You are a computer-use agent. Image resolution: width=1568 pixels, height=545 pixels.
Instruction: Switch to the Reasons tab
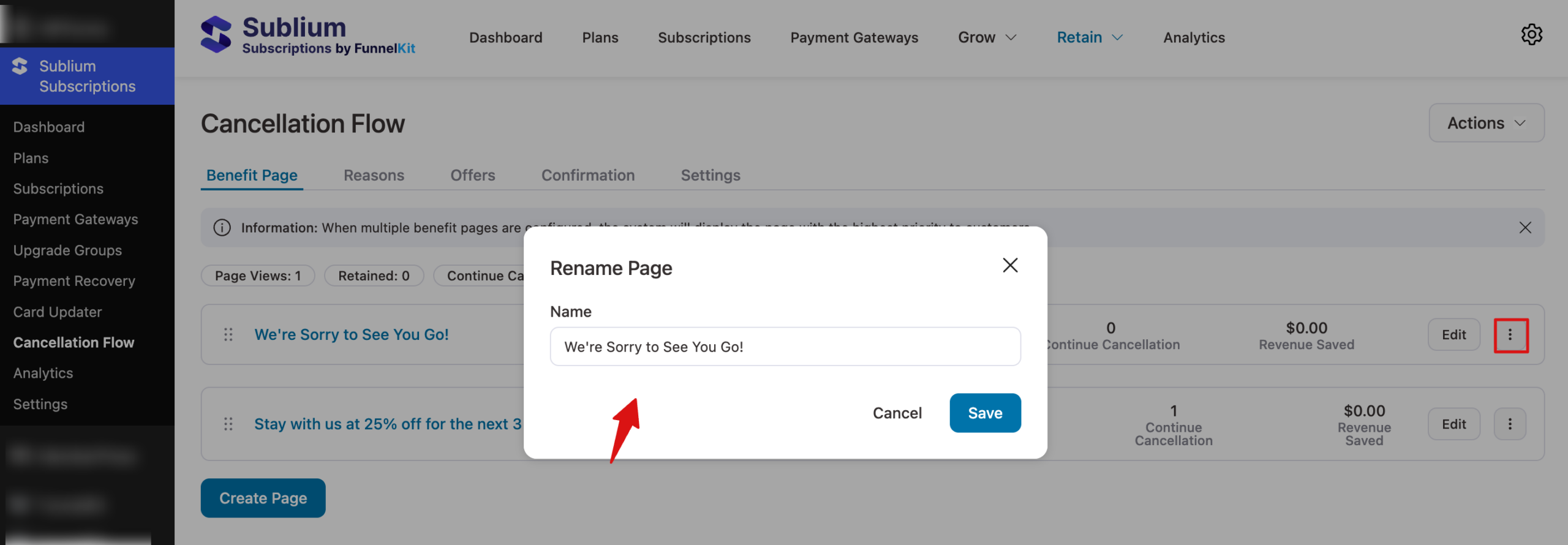[x=374, y=175]
